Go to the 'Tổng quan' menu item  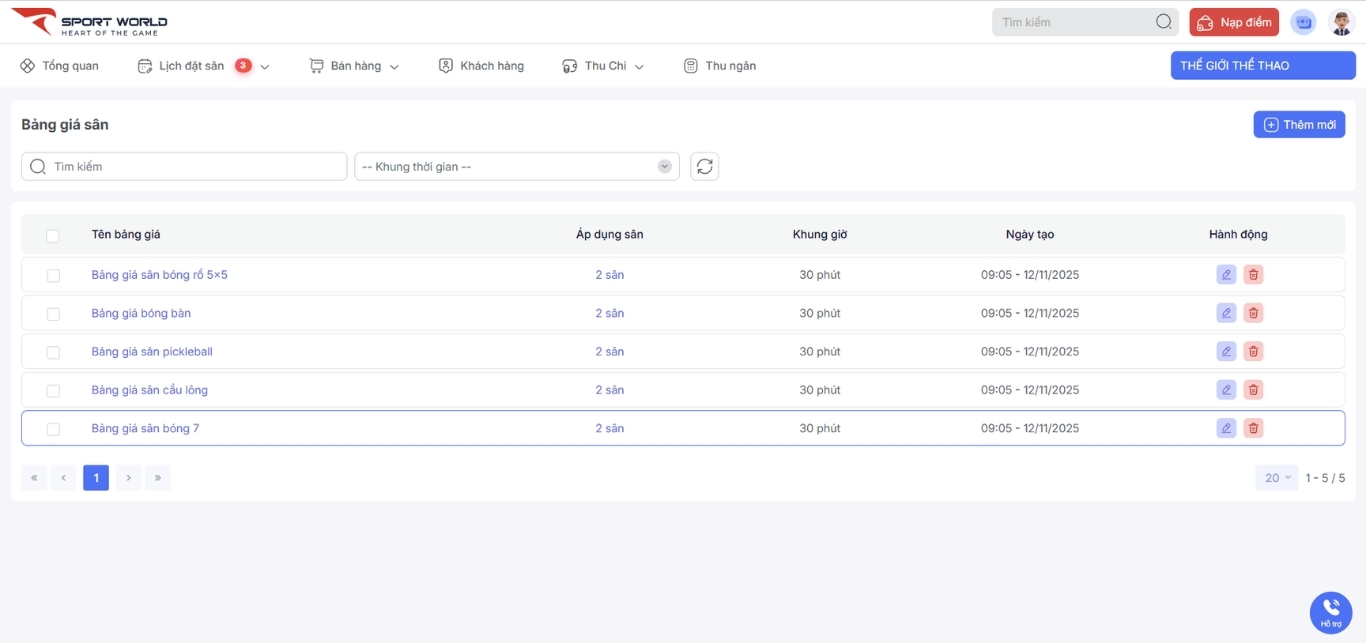[59, 66]
